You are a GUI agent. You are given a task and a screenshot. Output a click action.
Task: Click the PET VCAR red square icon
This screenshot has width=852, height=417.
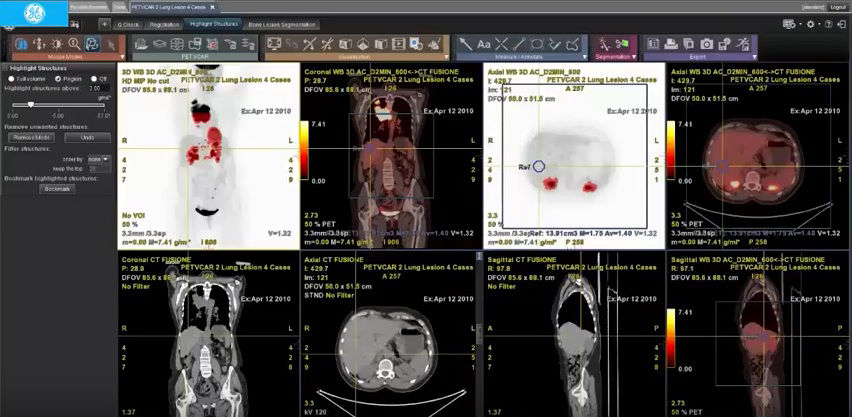click(x=212, y=44)
